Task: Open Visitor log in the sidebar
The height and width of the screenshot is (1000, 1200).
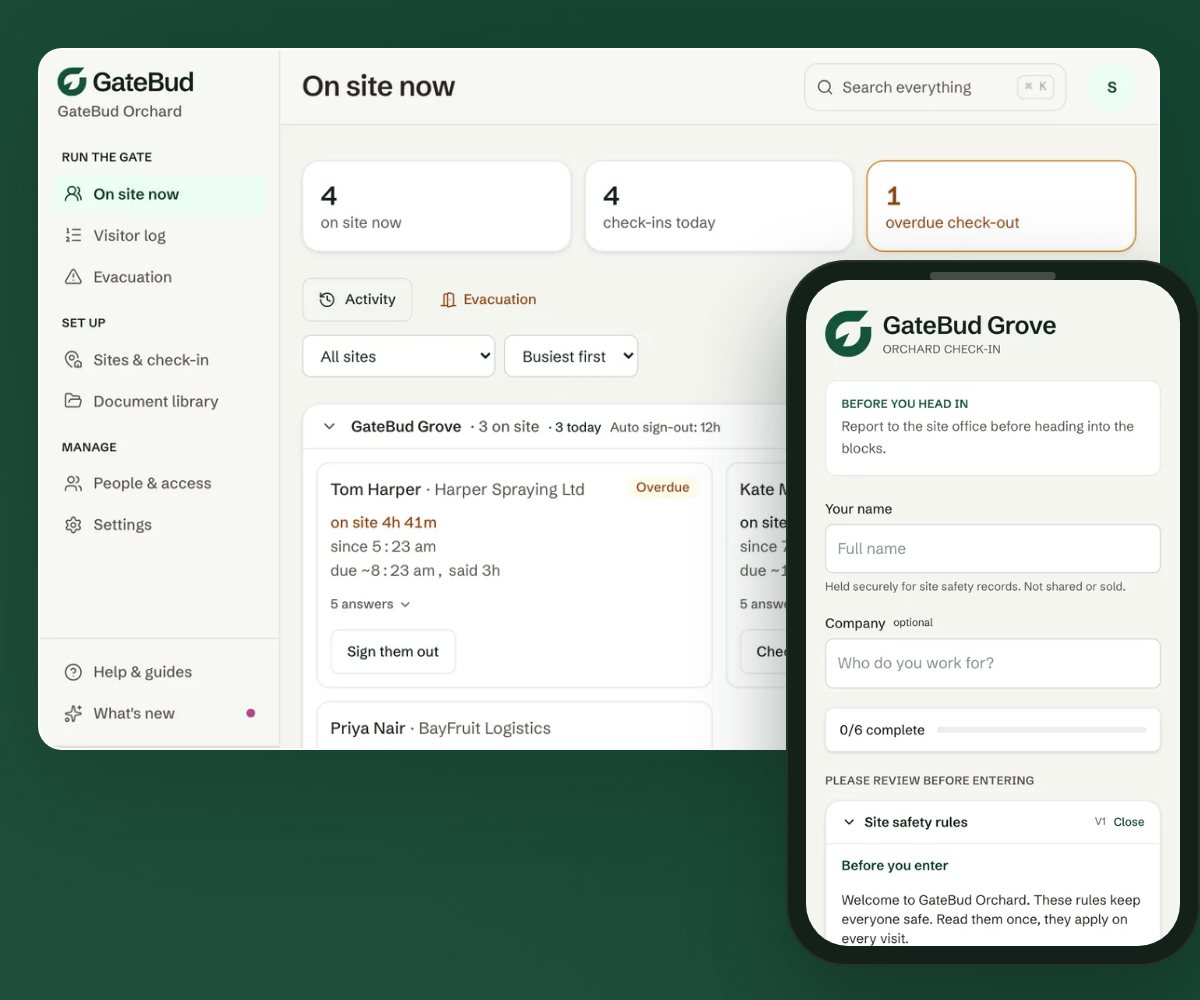Action: (x=160, y=235)
